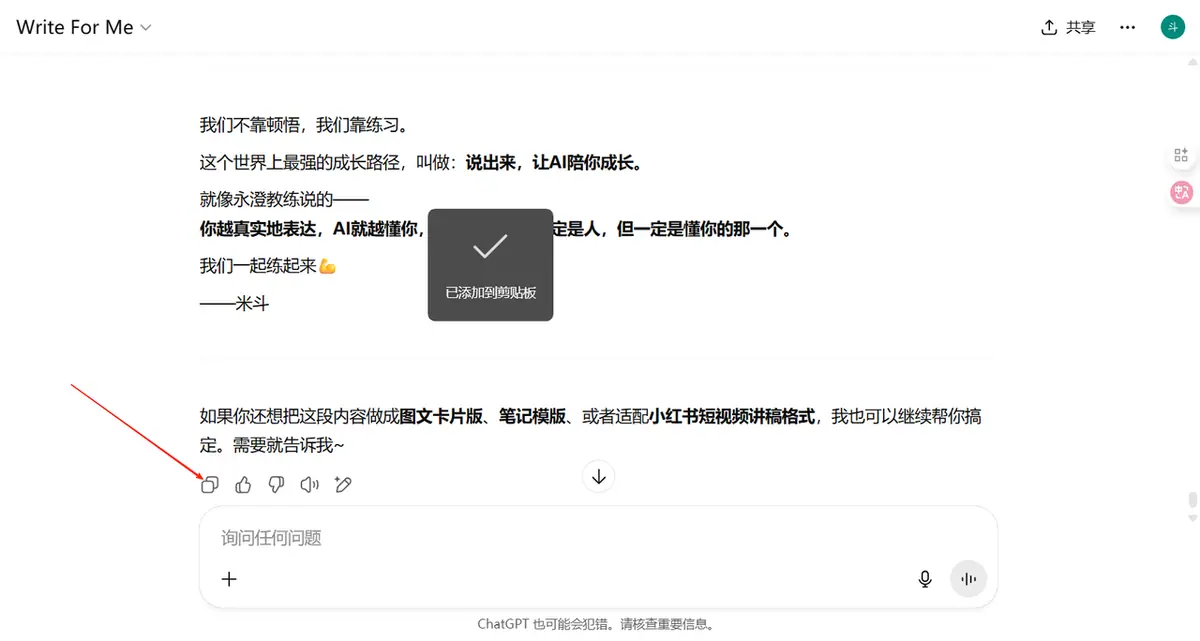
Task: Expand the Write For Me model dropdown
Action: [x=84, y=28]
